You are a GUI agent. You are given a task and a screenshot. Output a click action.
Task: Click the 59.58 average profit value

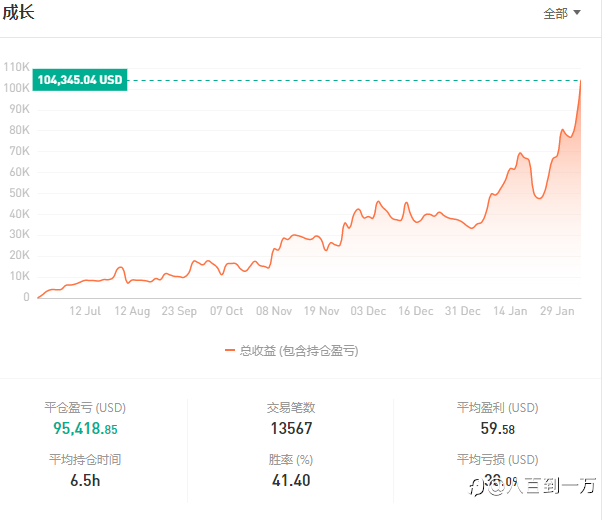(x=497, y=428)
